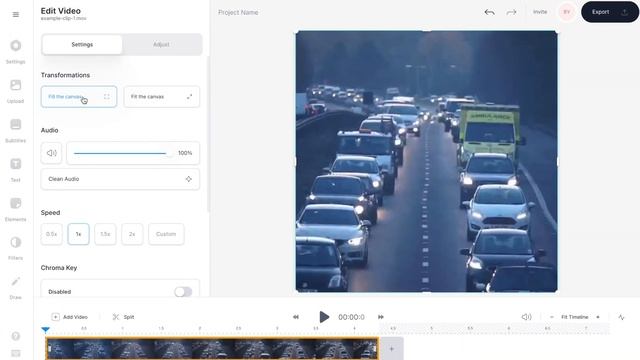640x360 pixels.
Task: Toggle the waveform icon in timeline toolbar
Action: 621,317
